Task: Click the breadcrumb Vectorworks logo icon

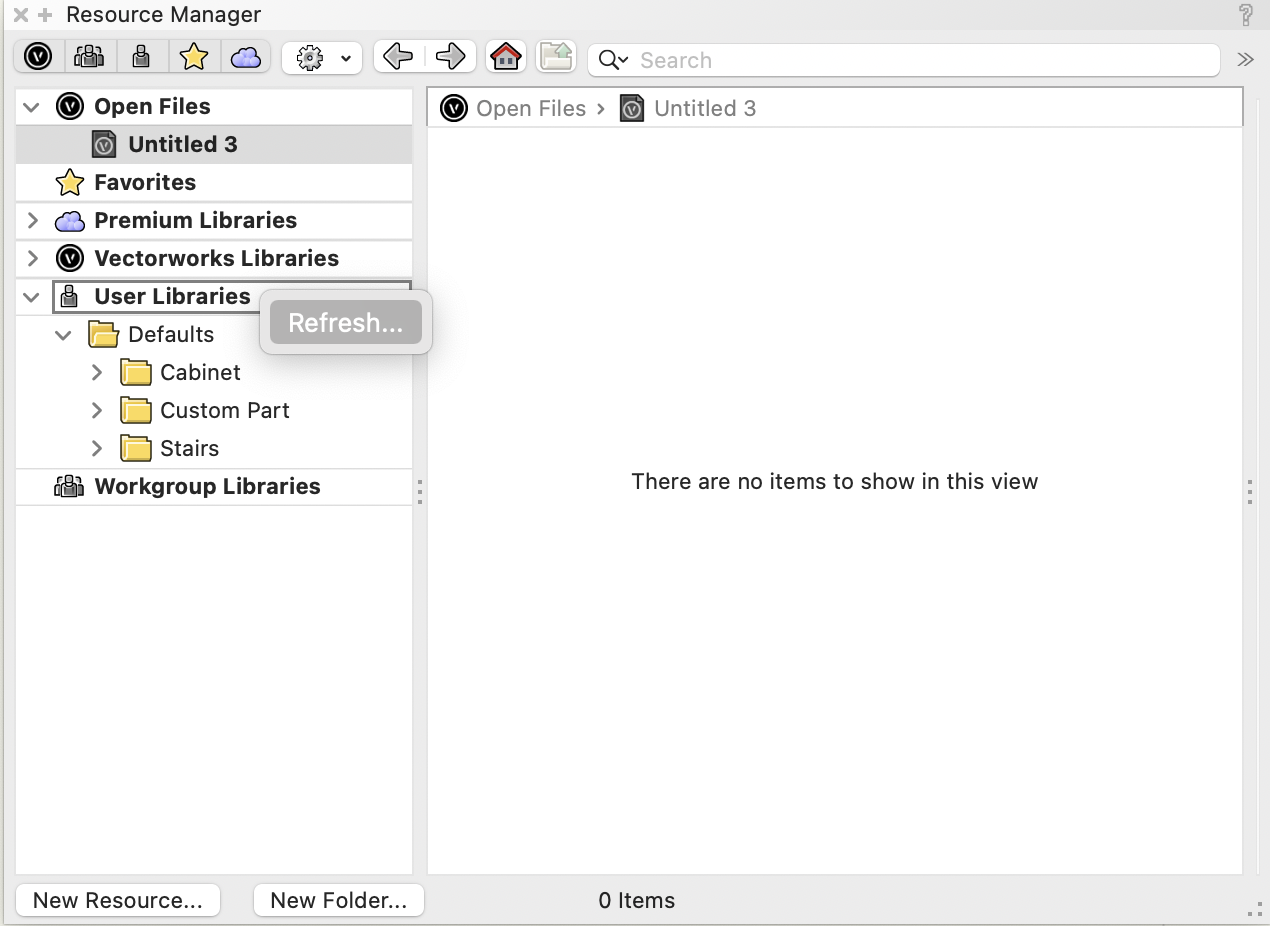Action: [x=454, y=108]
